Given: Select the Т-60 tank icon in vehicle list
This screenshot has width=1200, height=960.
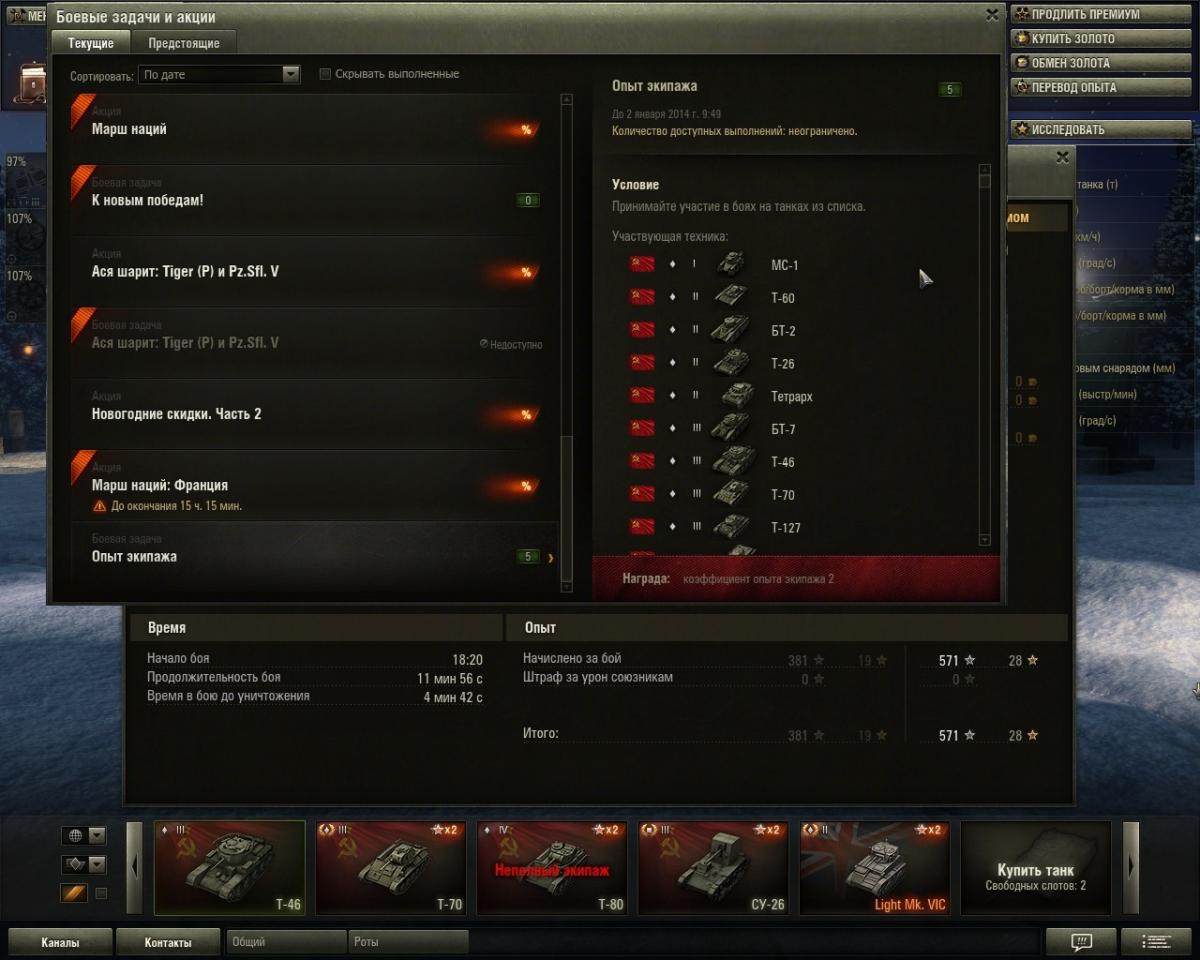Looking at the screenshot, I should click(x=731, y=297).
